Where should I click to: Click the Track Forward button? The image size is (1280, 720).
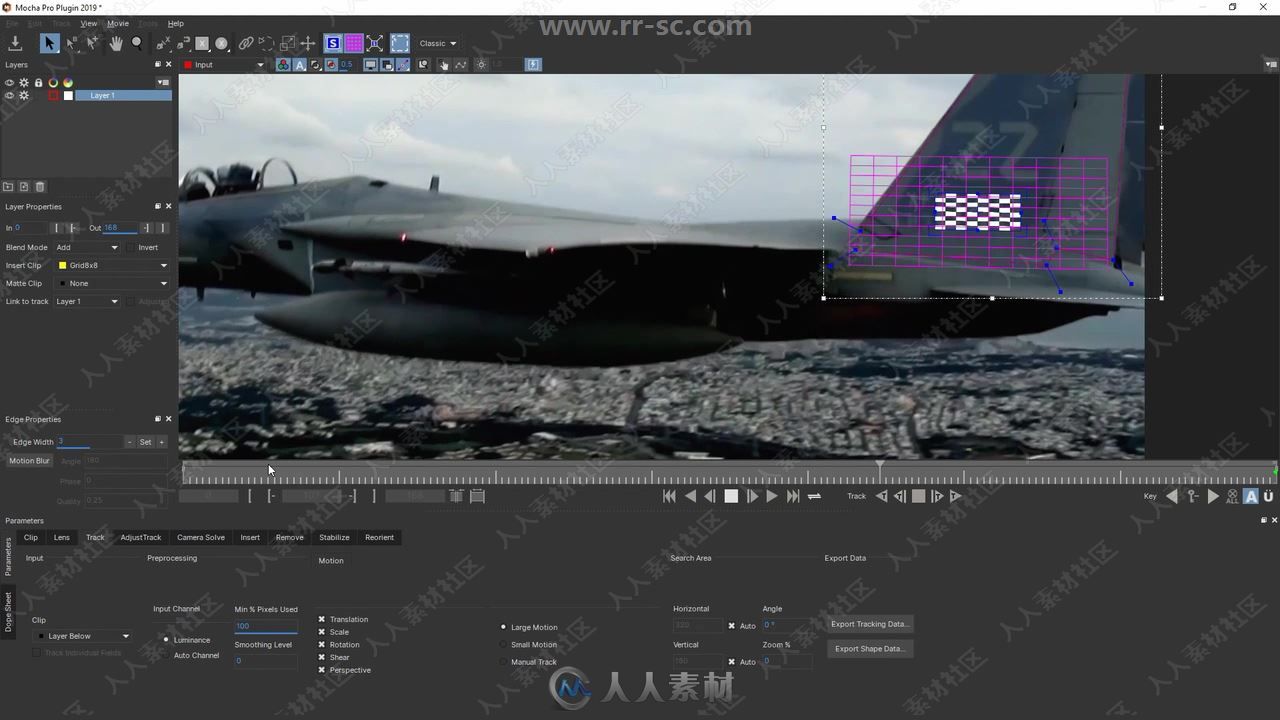coord(955,496)
